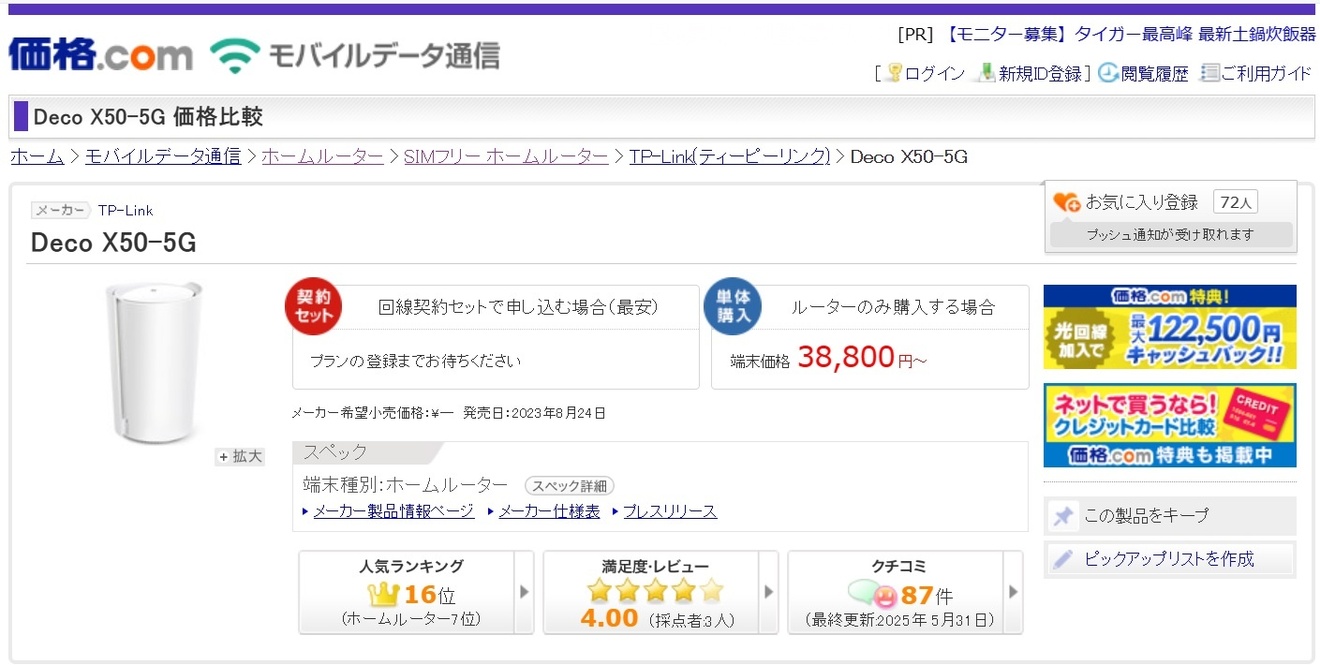Click the Deco X50-5G product image
Viewport: 1320px width, 665px height.
click(152, 361)
